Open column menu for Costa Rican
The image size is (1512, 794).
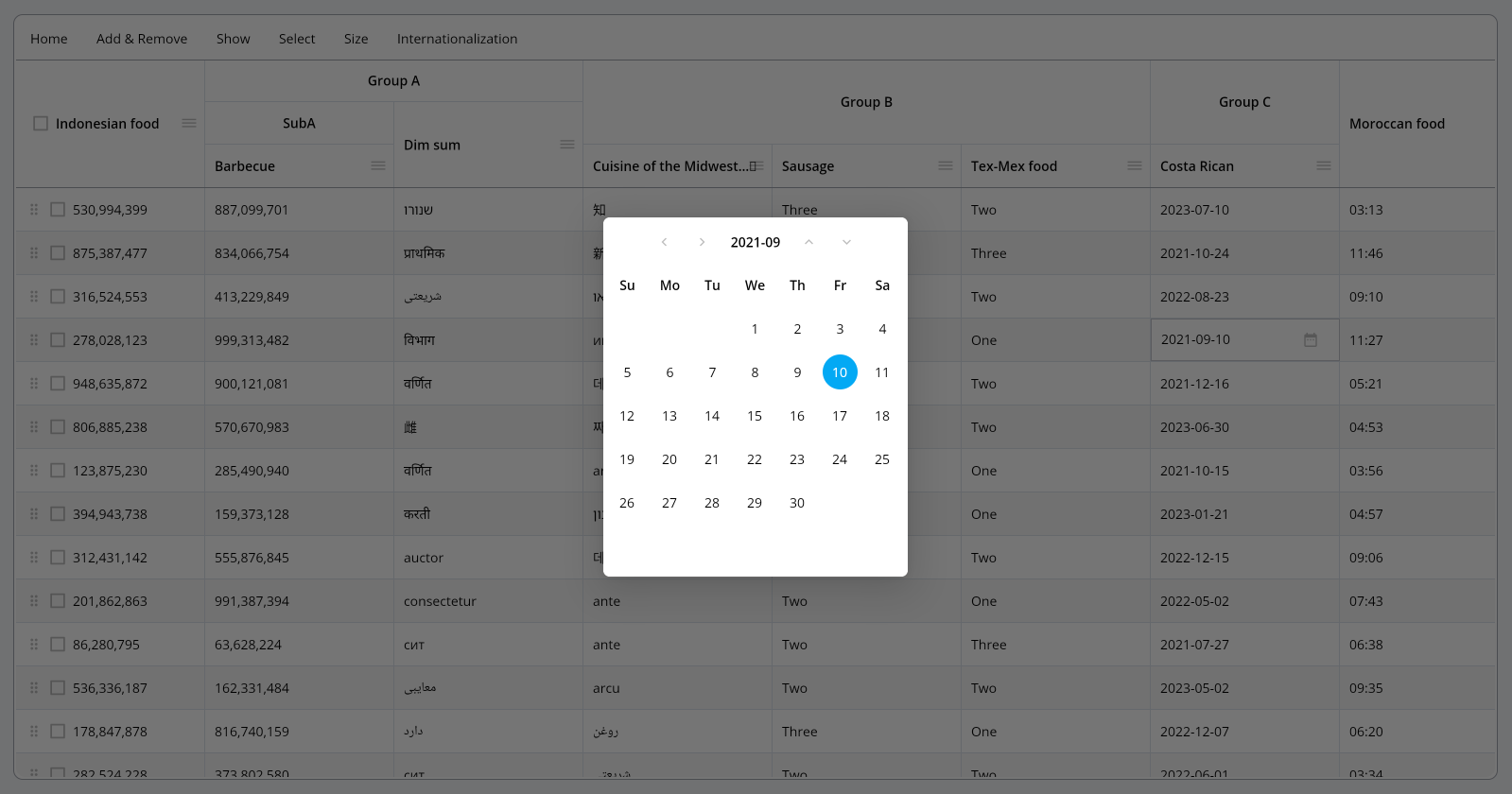pyautogui.click(x=1324, y=166)
